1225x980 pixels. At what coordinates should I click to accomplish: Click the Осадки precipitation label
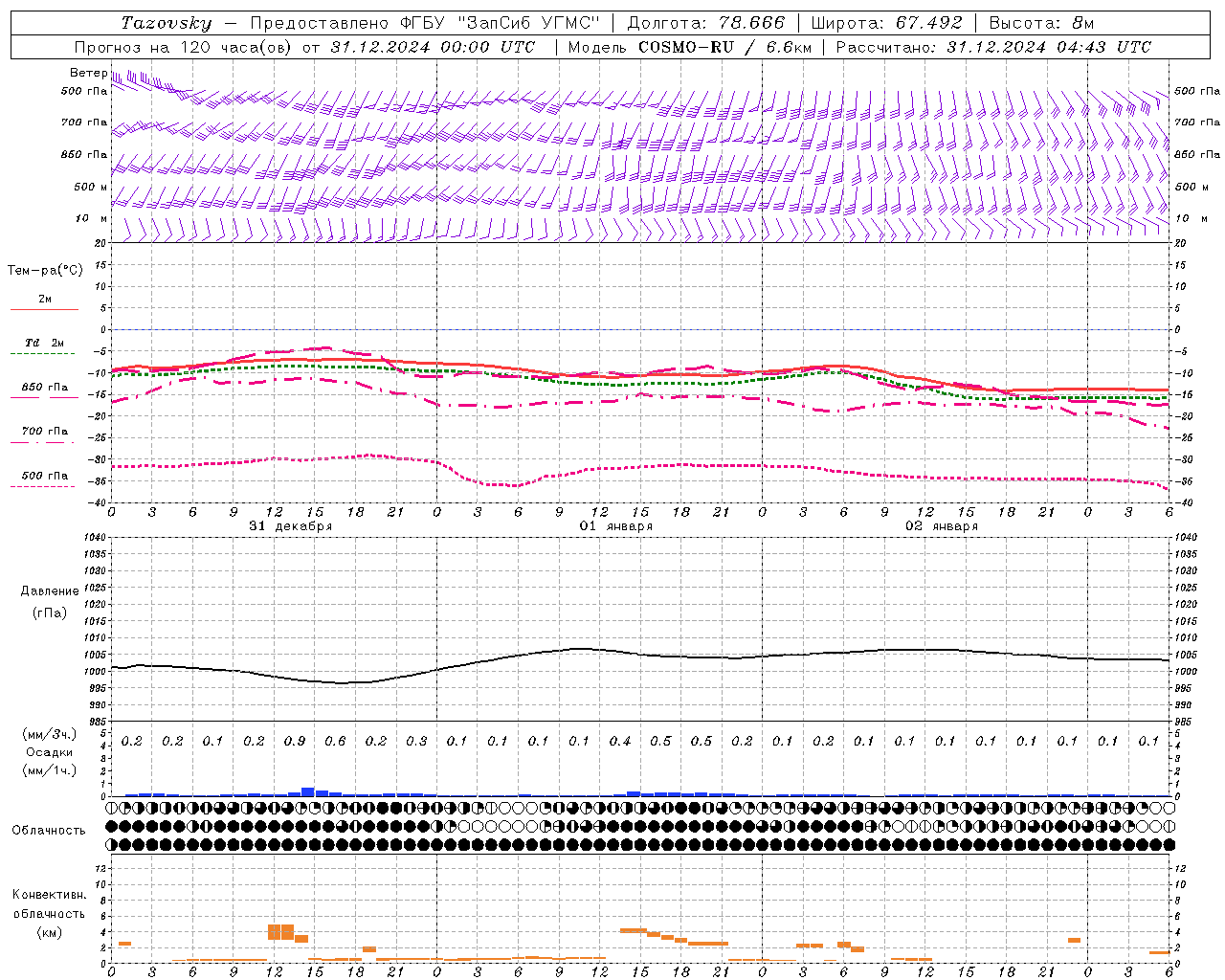pos(50,752)
